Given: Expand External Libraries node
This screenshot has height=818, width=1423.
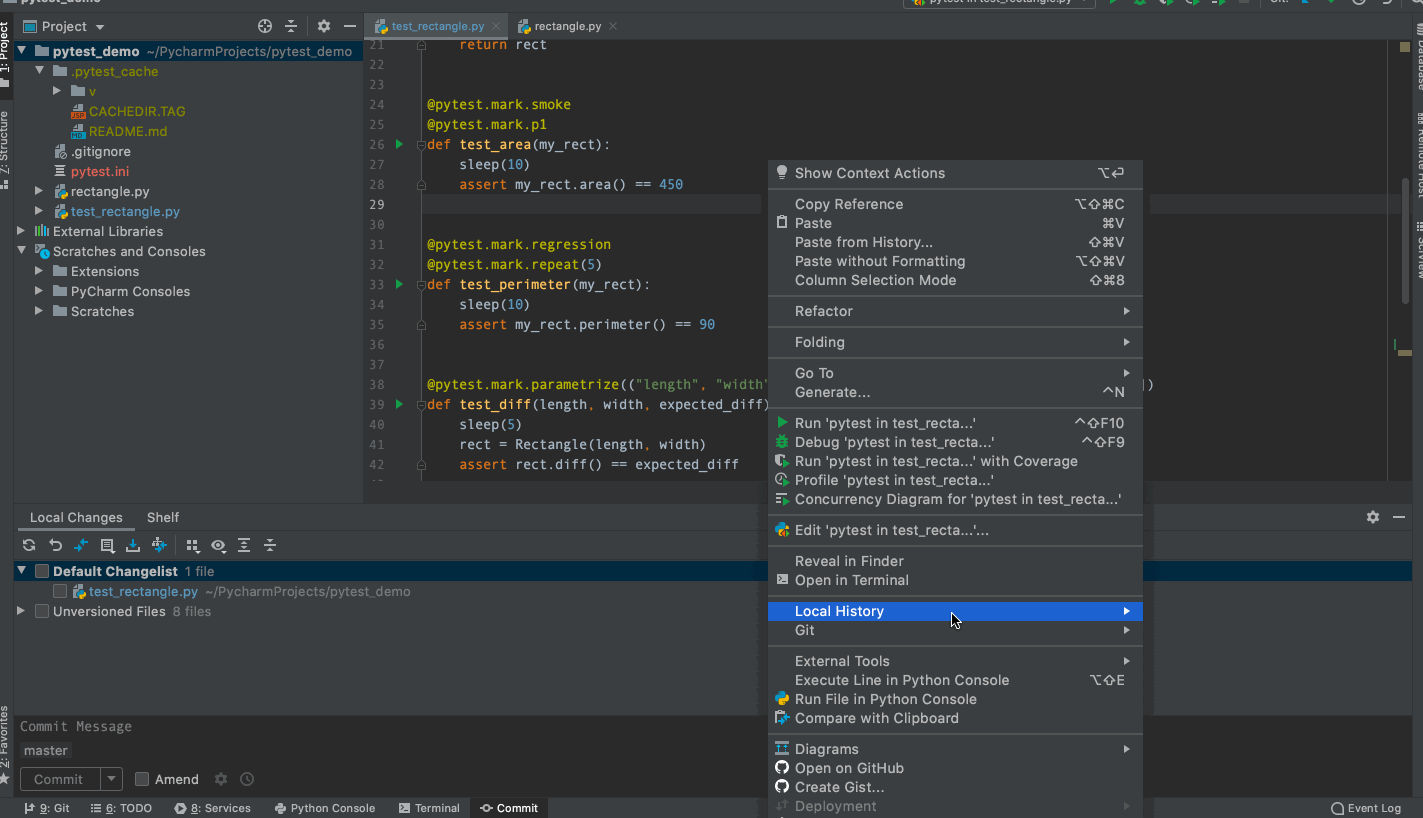Looking at the screenshot, I should 21,231.
